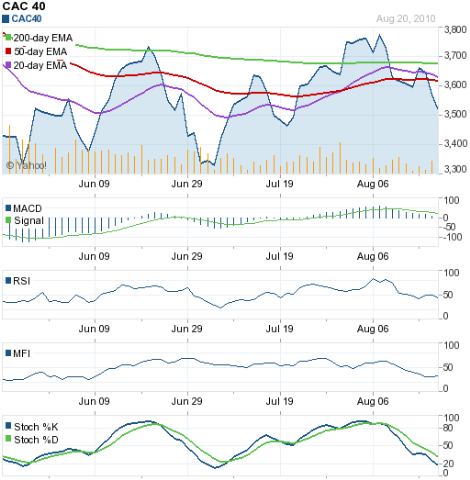470x480 pixels.
Task: Click 'Aug 06' under the price chart
Action: (x=373, y=184)
